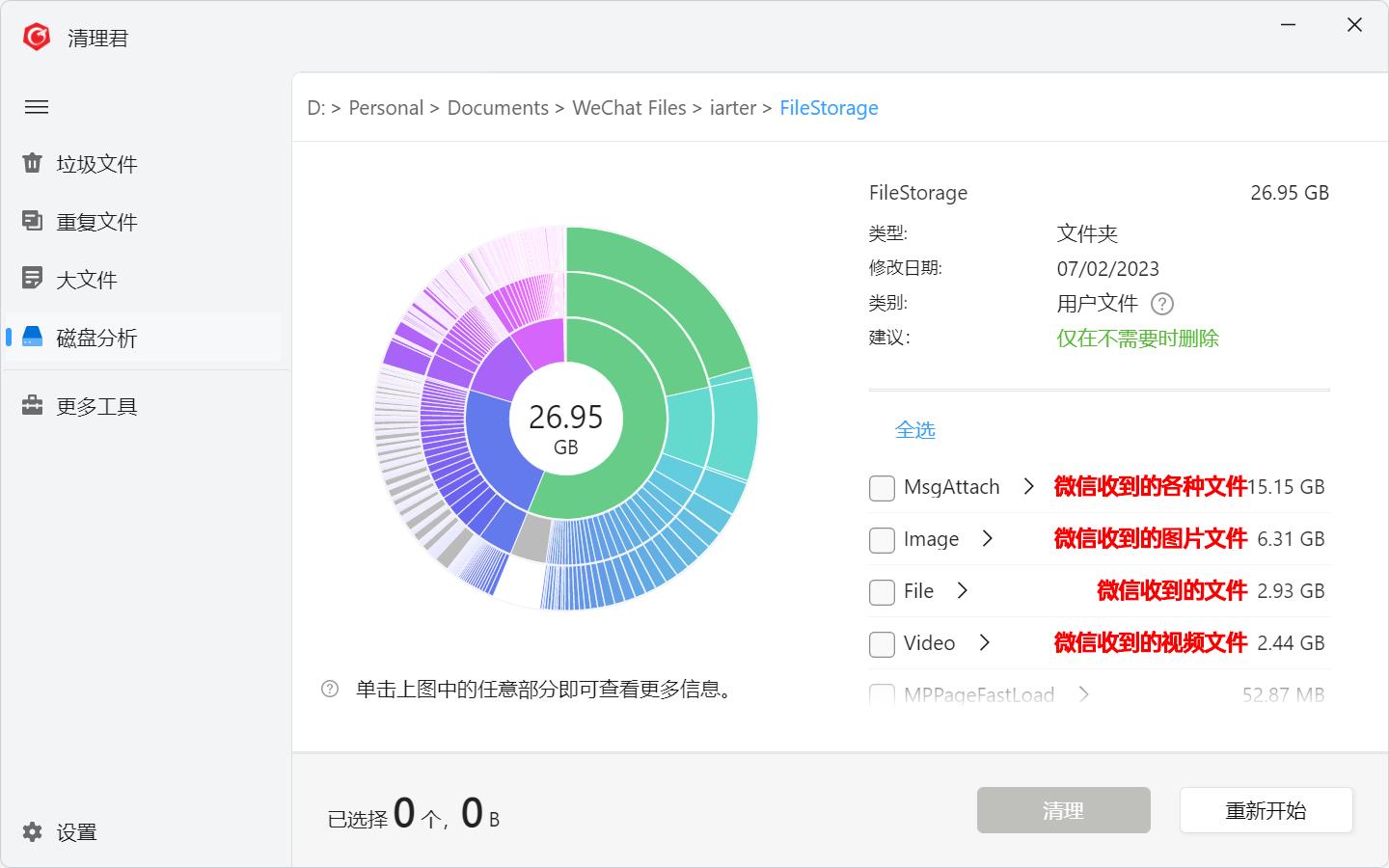Click the 全选 select-all link
The width and height of the screenshot is (1389, 868).
coord(915,430)
